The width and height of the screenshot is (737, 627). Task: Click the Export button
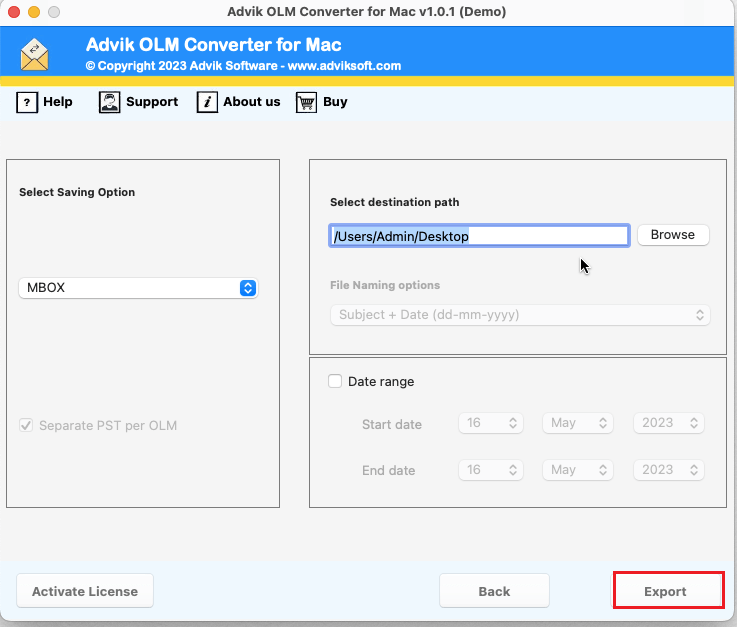tap(668, 590)
